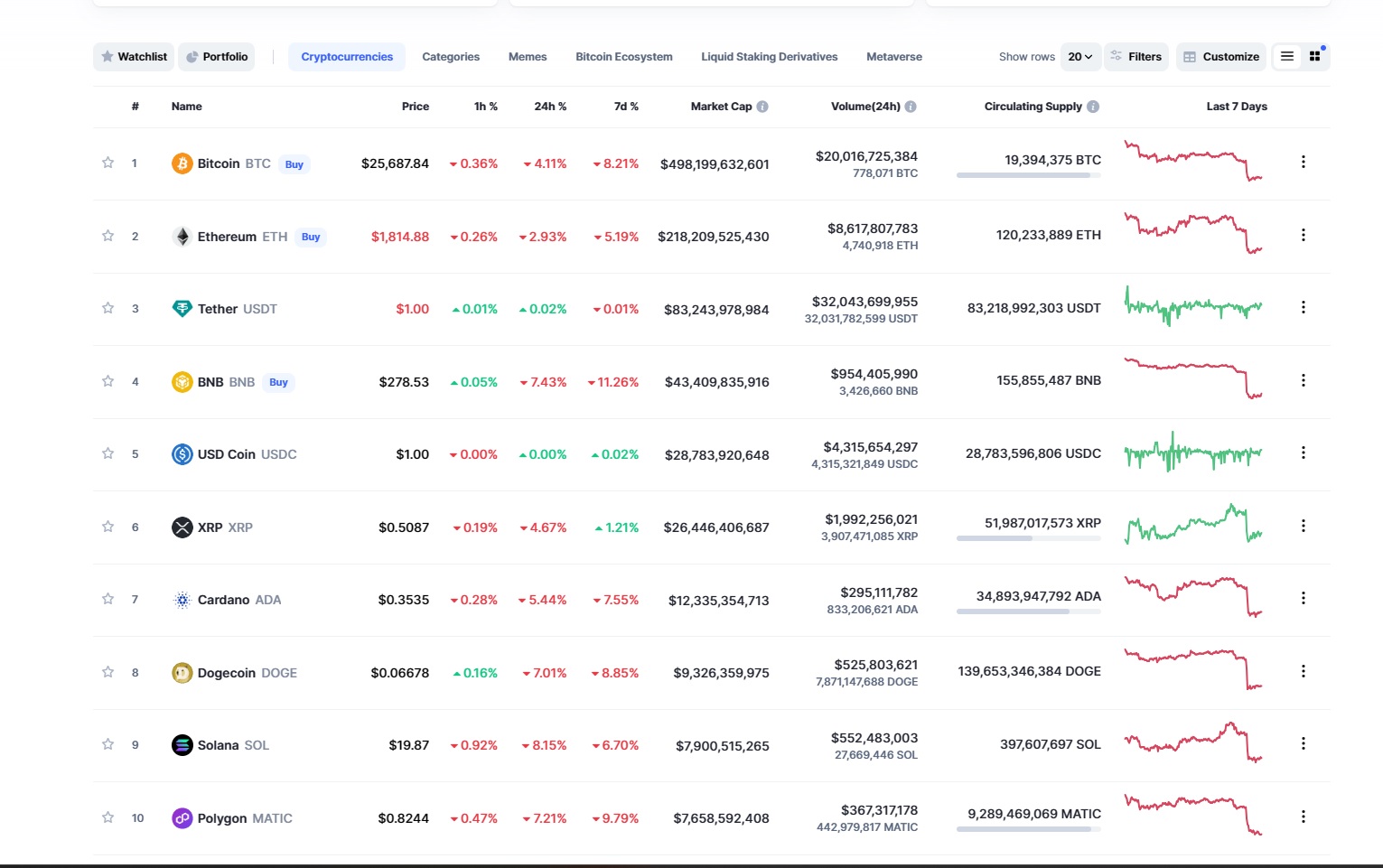Click the Buy button next to Ethereum
This screenshot has width=1383, height=868.
311,236
